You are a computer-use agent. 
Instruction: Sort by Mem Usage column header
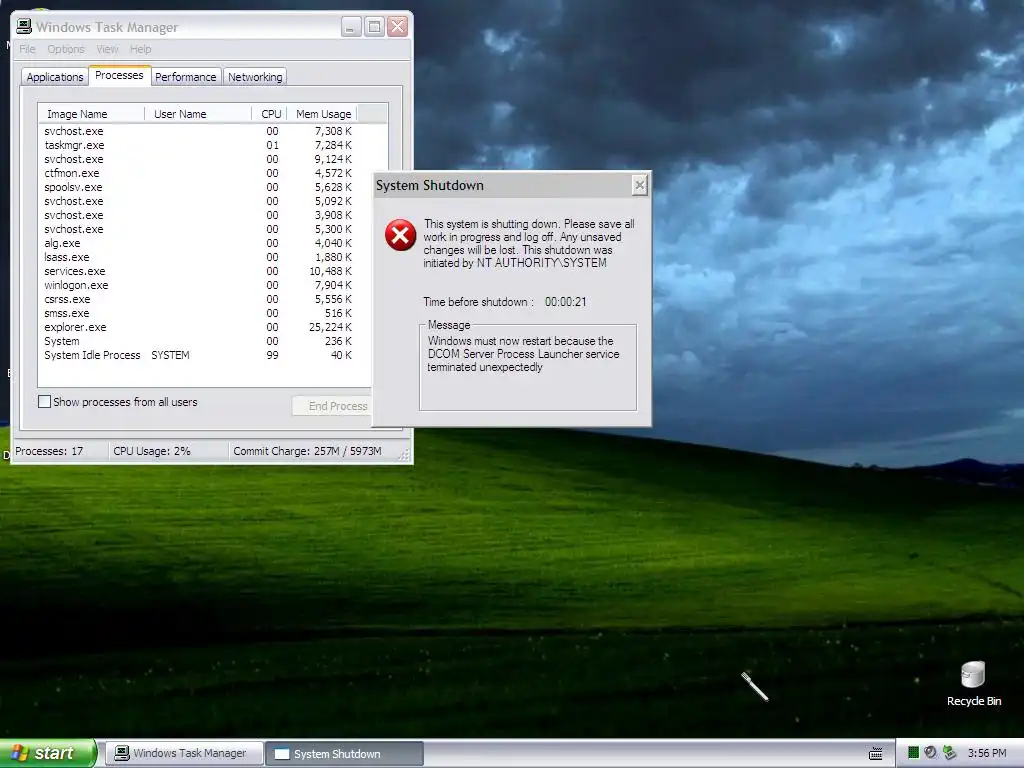coord(322,114)
